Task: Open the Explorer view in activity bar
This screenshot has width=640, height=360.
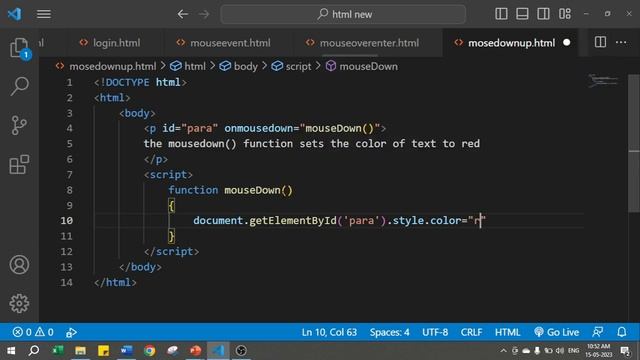Action: tap(19, 48)
